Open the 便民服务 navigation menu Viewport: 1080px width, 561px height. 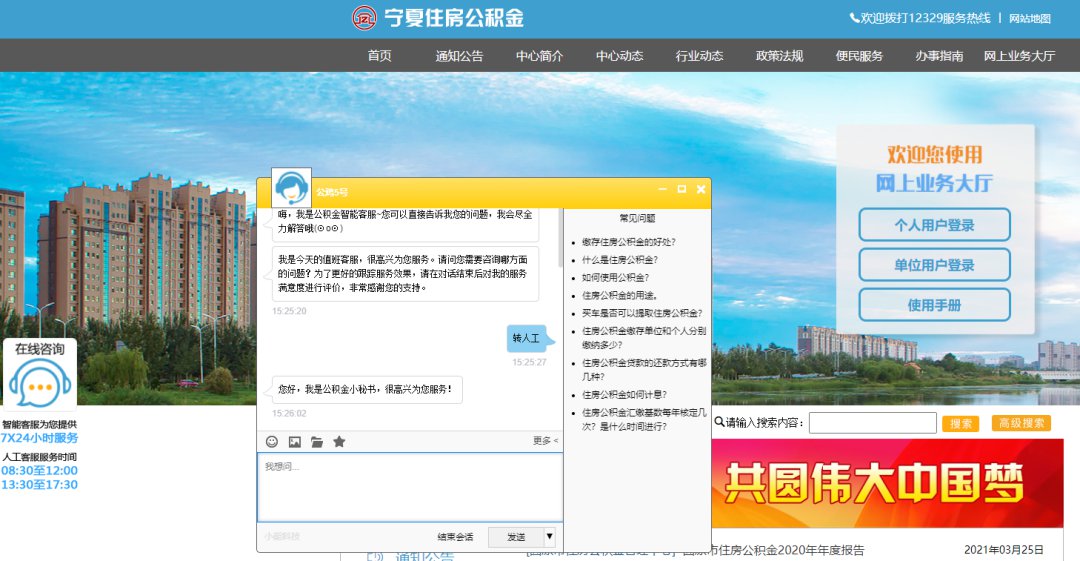(x=859, y=56)
